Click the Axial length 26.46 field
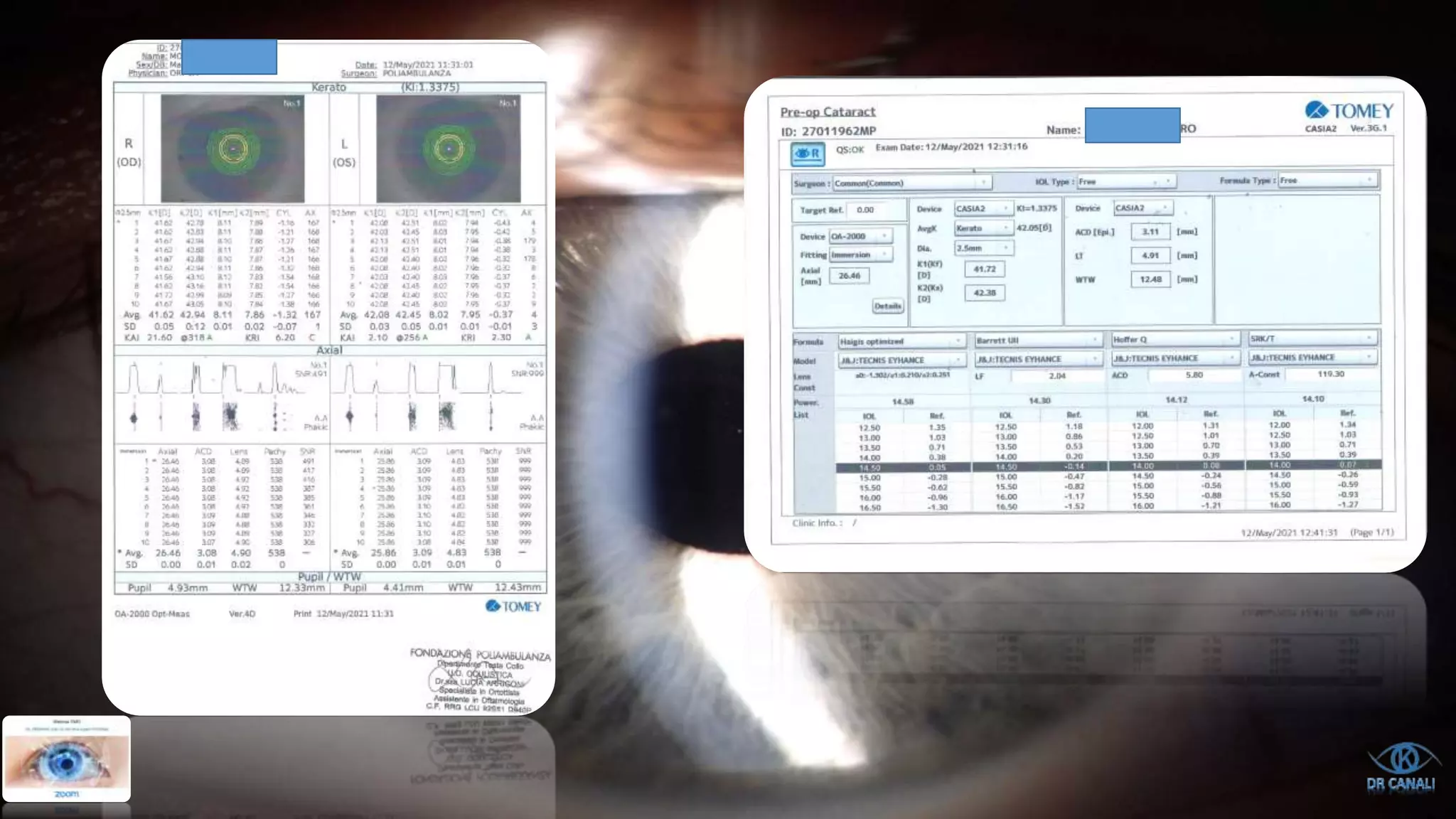Image resolution: width=1456 pixels, height=819 pixels. pos(850,276)
